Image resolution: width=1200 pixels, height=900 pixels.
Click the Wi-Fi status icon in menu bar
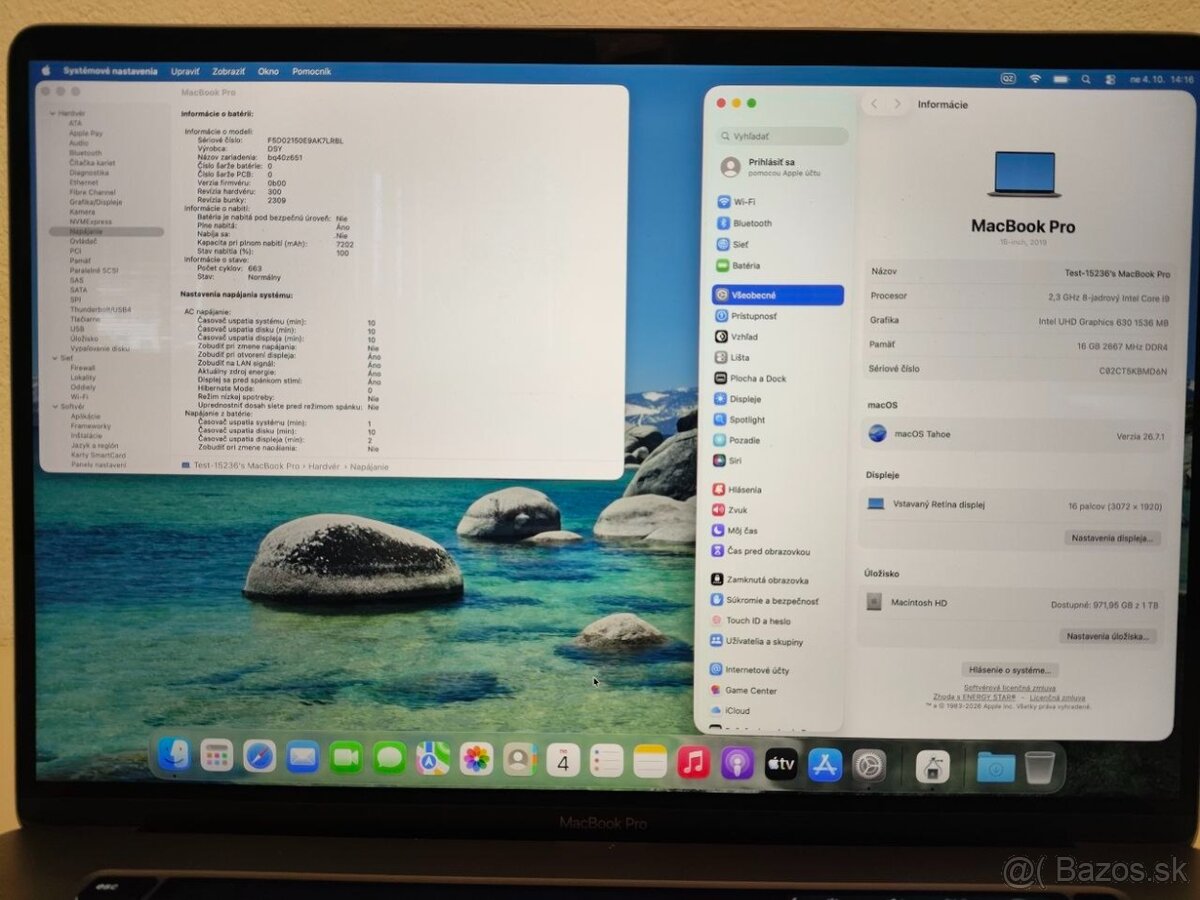[x=1035, y=78]
